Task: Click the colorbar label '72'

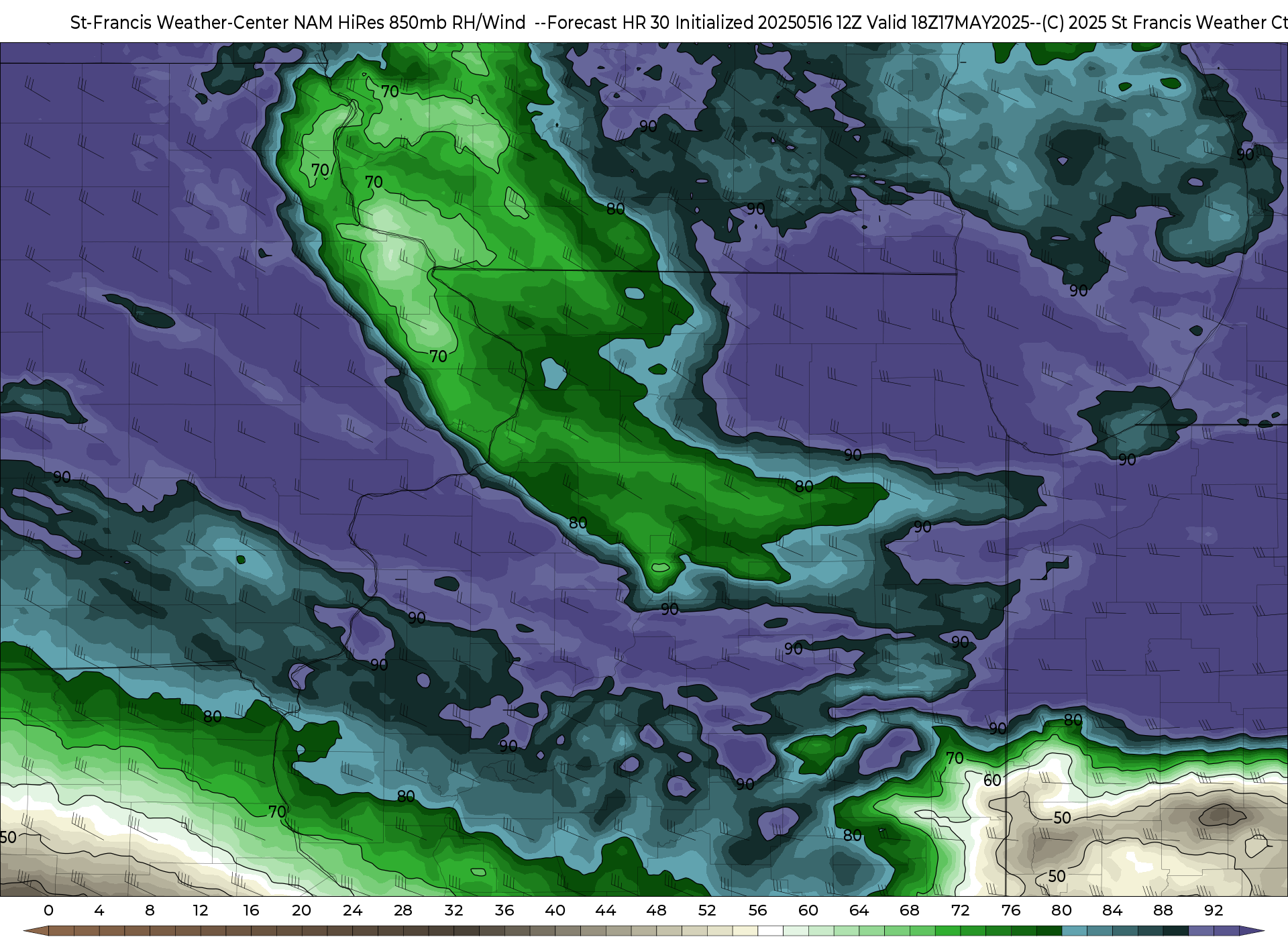Action: tap(961, 910)
